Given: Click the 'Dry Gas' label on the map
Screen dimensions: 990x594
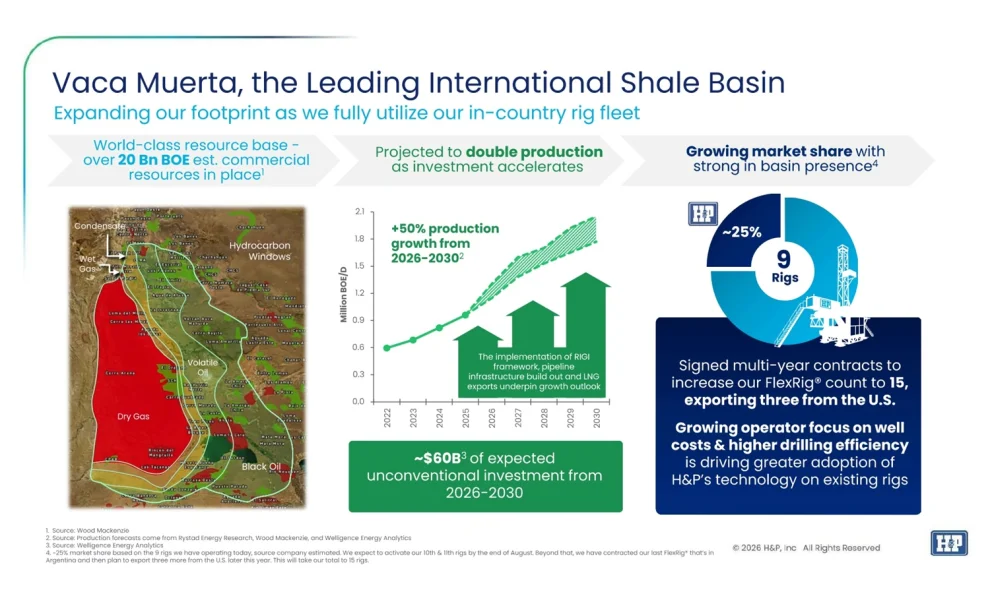Looking at the screenshot, I should (x=133, y=417).
